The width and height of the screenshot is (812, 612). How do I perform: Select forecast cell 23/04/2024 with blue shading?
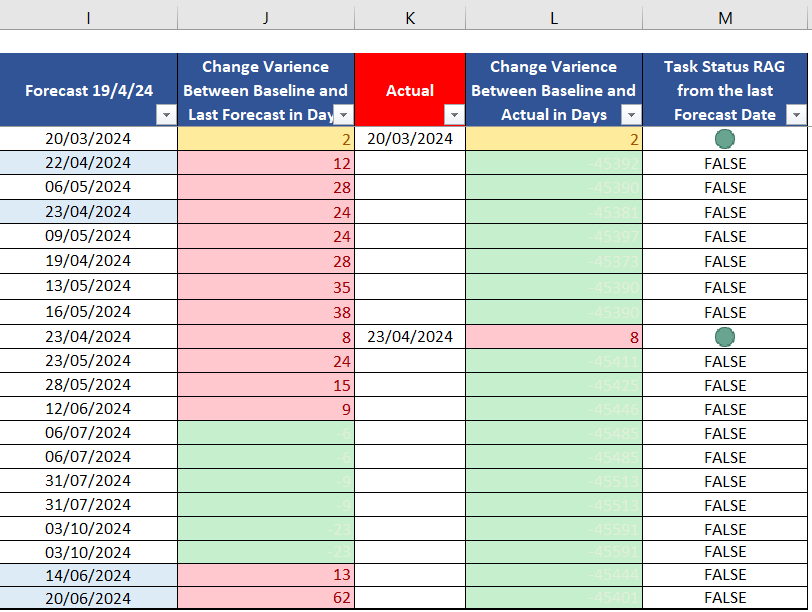pyautogui.click(x=89, y=212)
